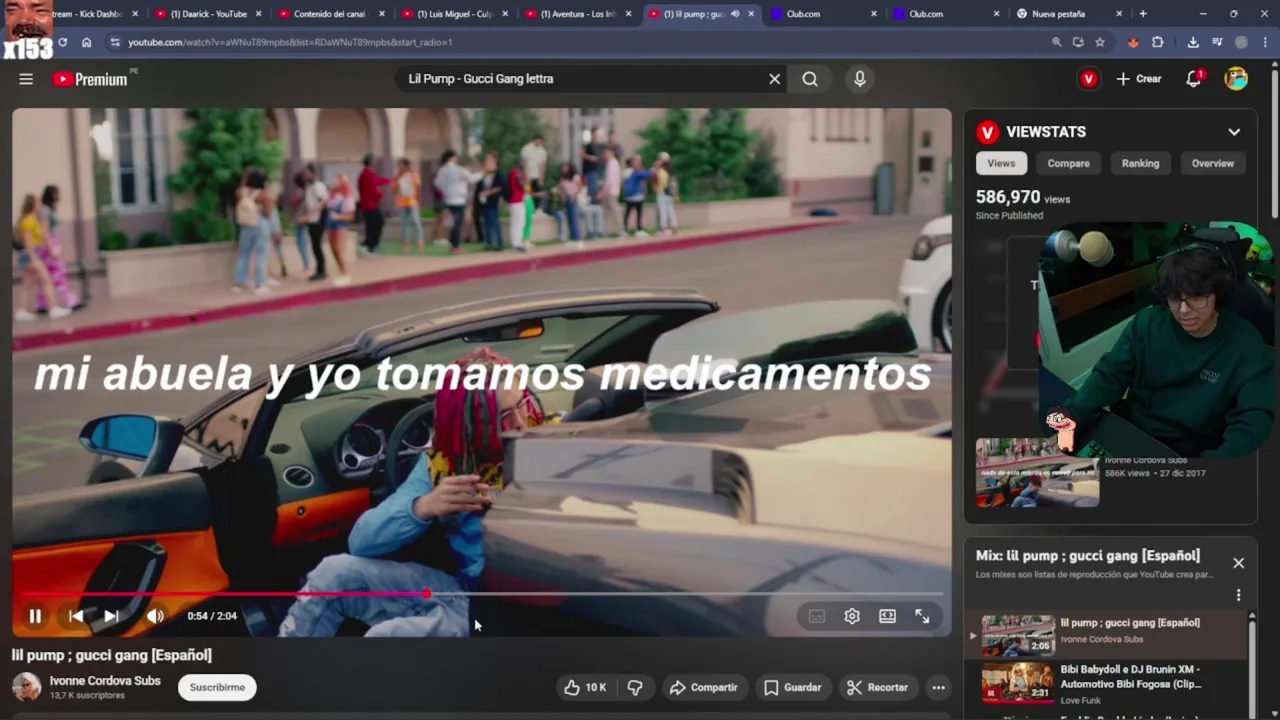Viewport: 1280px width, 720px height.
Task: Open a new browser tab plus
Action: (1143, 14)
